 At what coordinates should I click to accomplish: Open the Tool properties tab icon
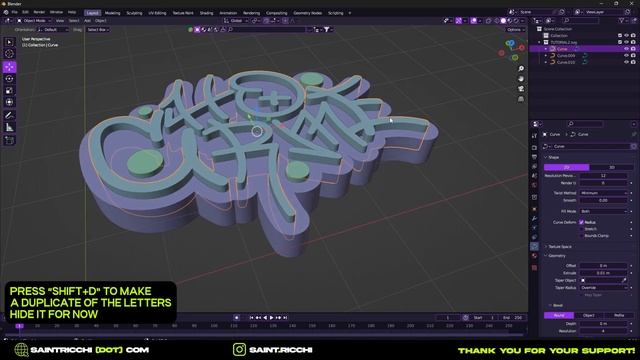tap(534, 136)
